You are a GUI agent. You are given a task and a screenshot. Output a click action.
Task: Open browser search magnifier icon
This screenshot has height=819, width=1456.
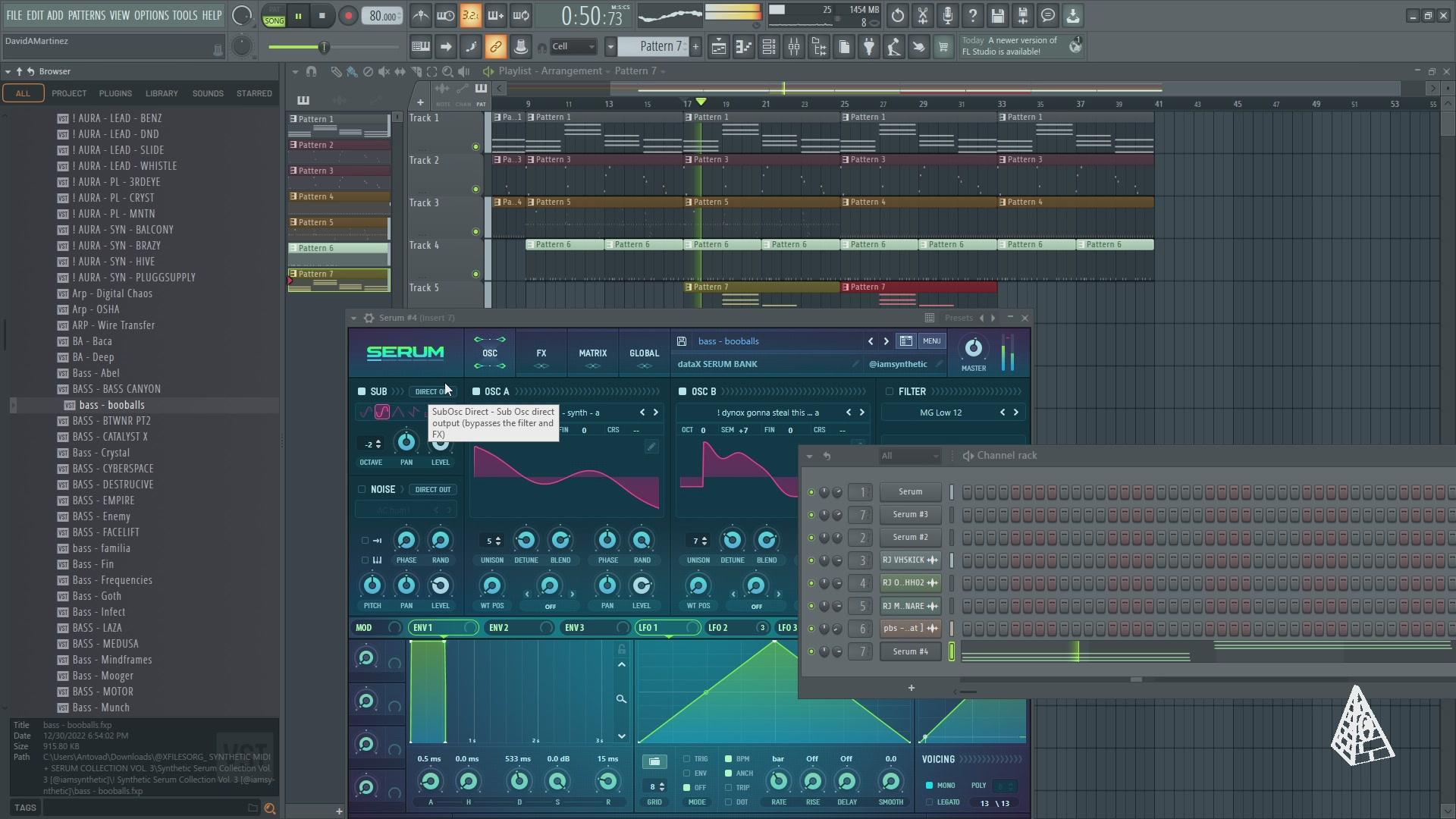[x=269, y=808]
